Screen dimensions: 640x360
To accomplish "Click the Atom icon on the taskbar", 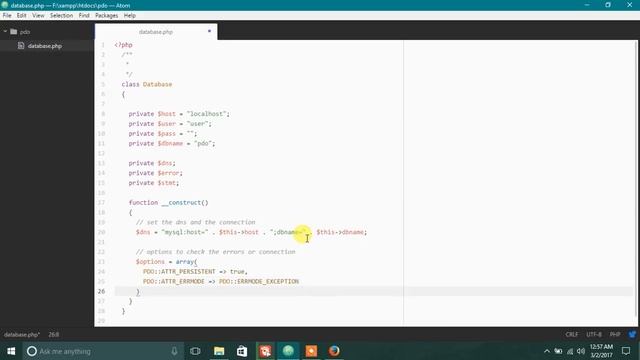I will [x=288, y=351].
